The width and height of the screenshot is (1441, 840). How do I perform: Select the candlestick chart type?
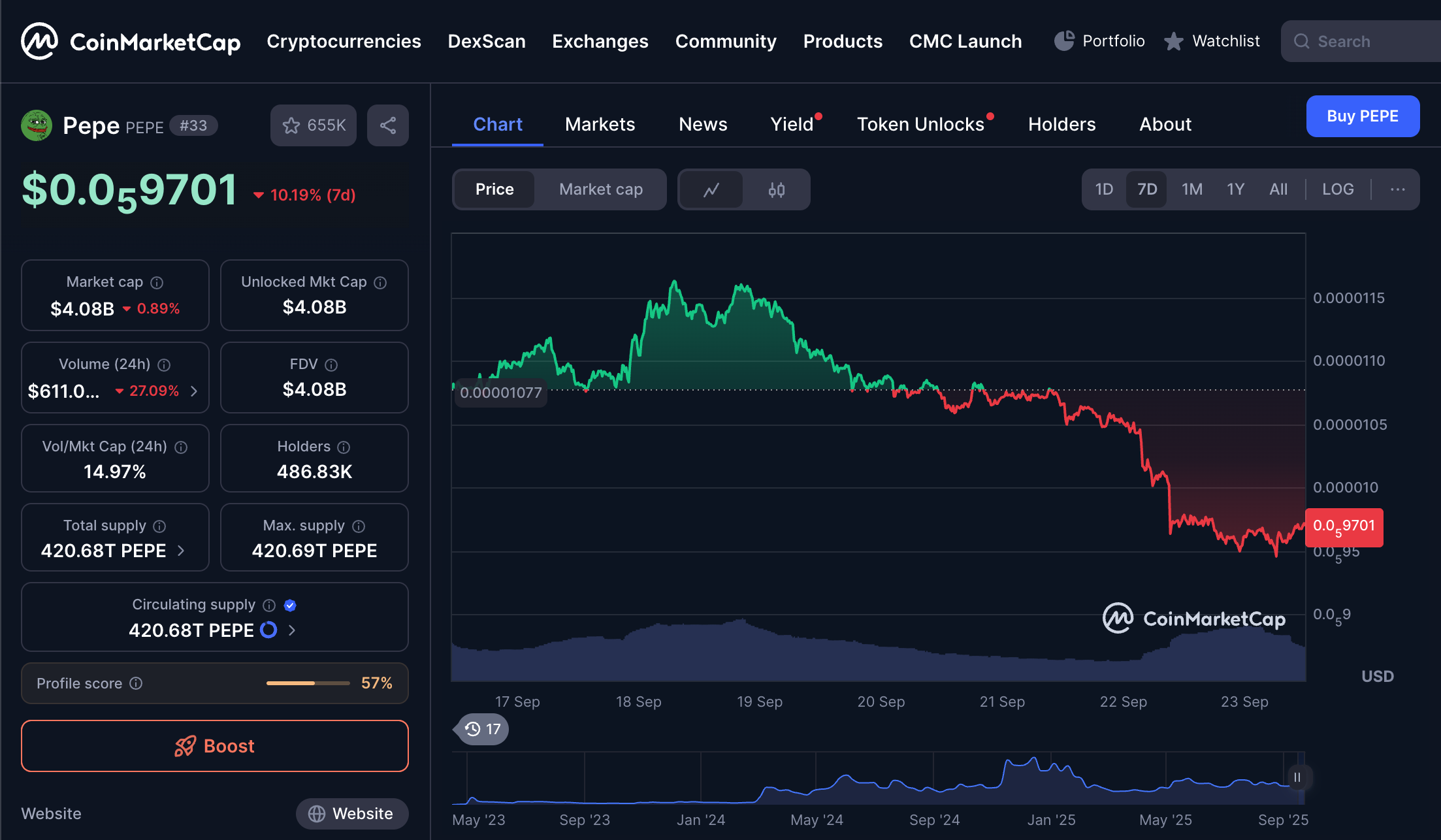coord(777,189)
